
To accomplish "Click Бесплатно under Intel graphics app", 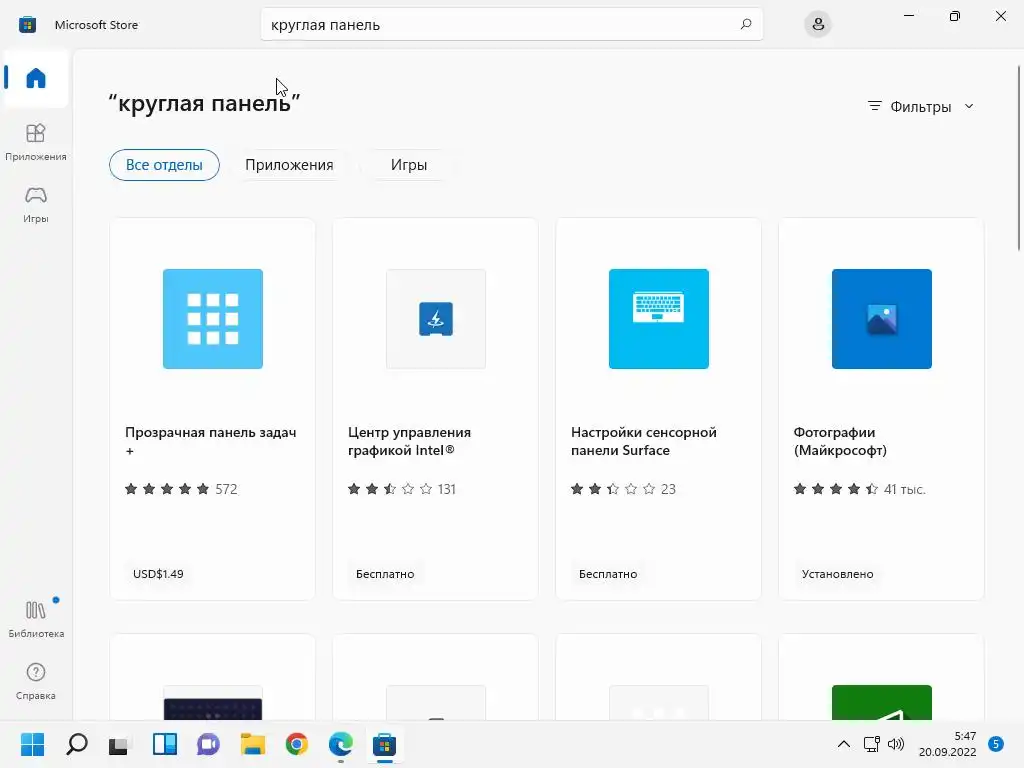I will click(385, 574).
